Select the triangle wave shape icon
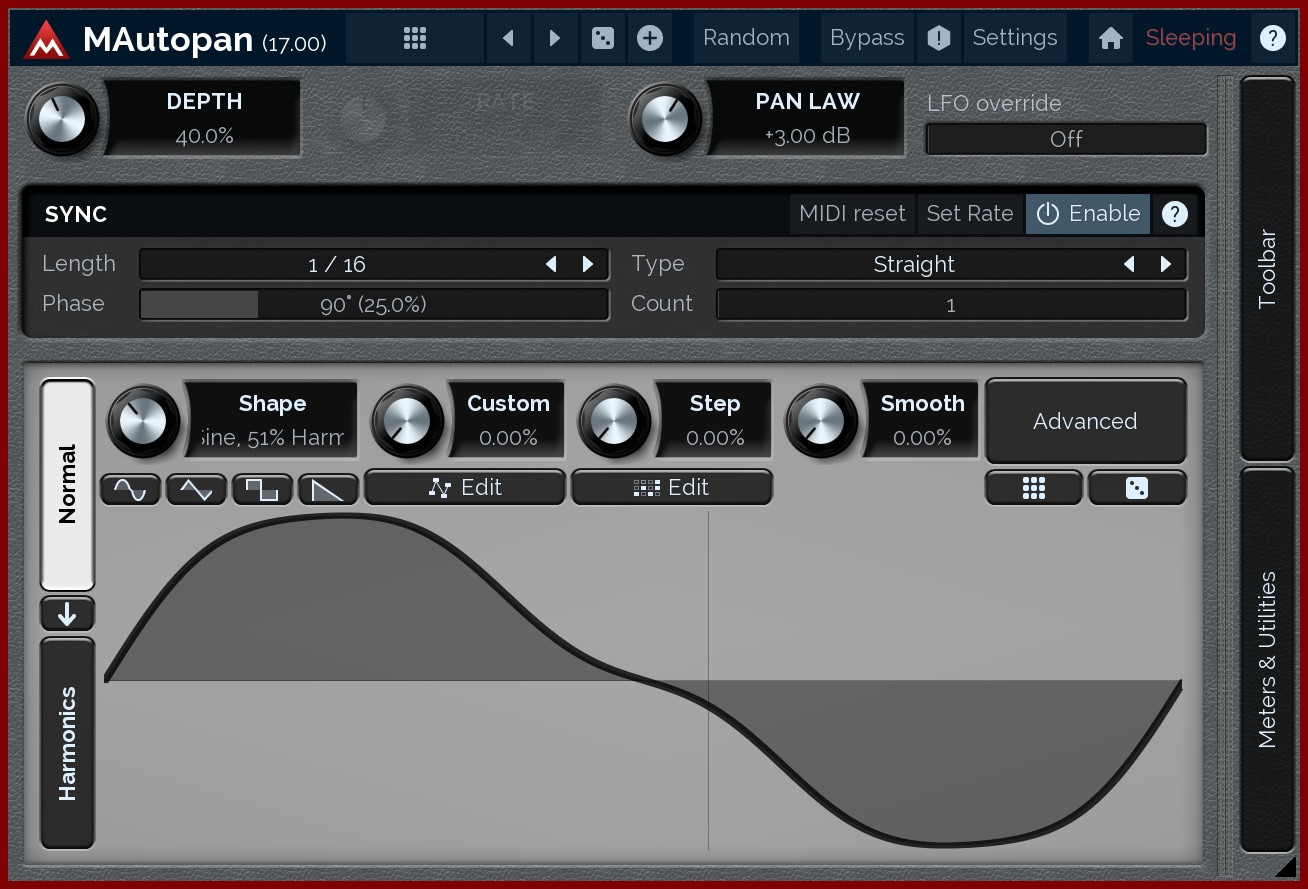The width and height of the screenshot is (1308, 889). tap(196, 489)
